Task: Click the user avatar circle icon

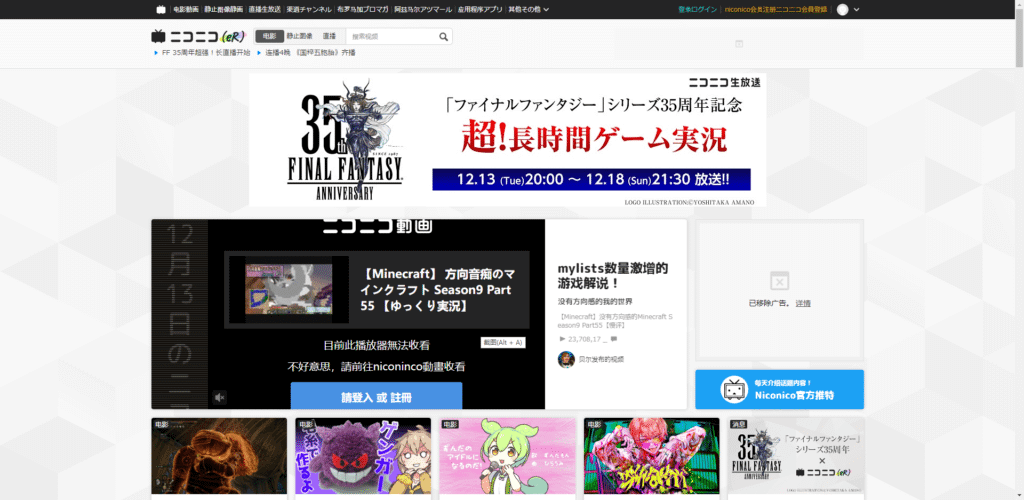Action: pyautogui.click(x=842, y=9)
